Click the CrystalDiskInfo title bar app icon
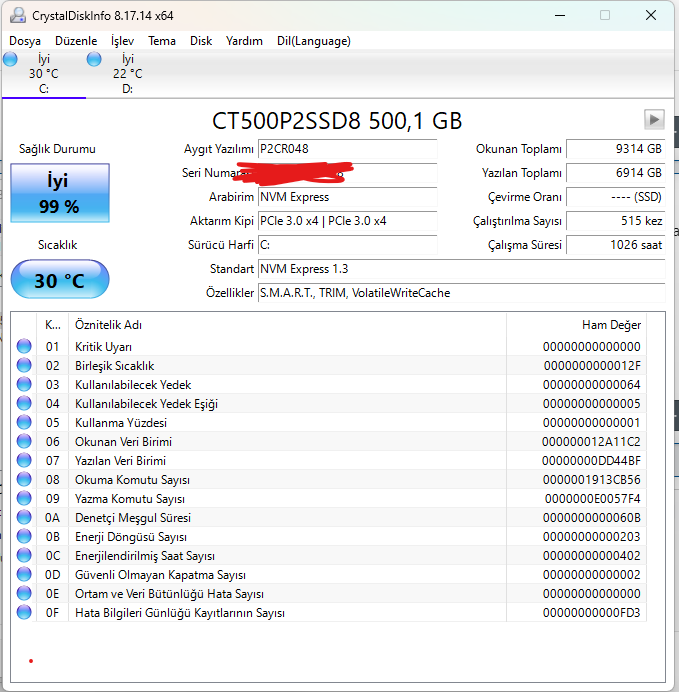Viewport: 679px width, 692px height. pos(18,15)
